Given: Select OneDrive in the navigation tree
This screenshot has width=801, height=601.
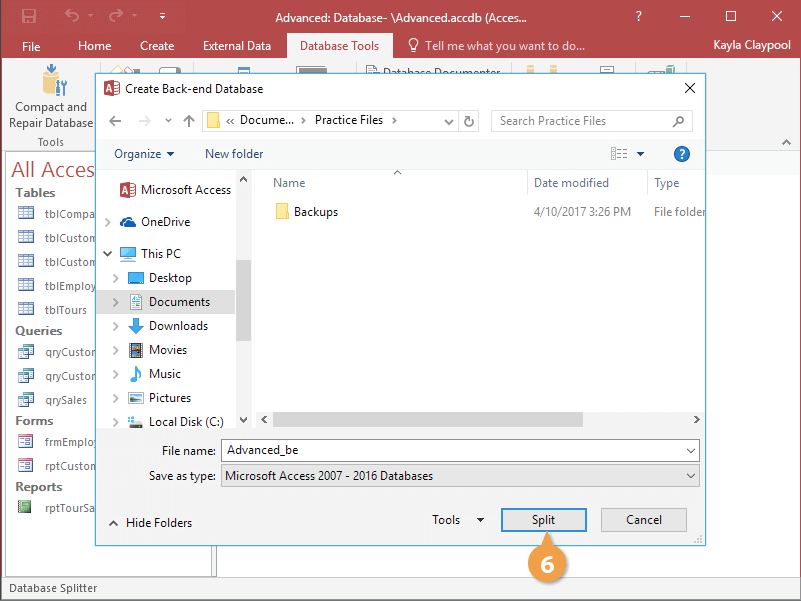Looking at the screenshot, I should click(155, 222).
